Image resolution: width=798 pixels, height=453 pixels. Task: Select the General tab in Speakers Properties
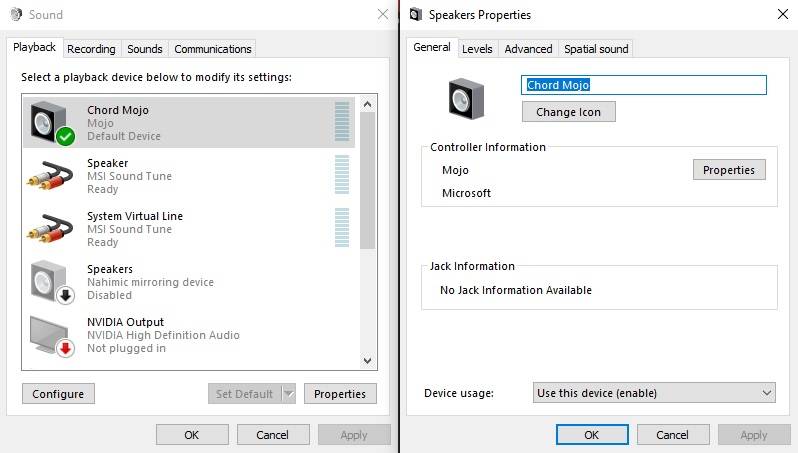point(432,47)
